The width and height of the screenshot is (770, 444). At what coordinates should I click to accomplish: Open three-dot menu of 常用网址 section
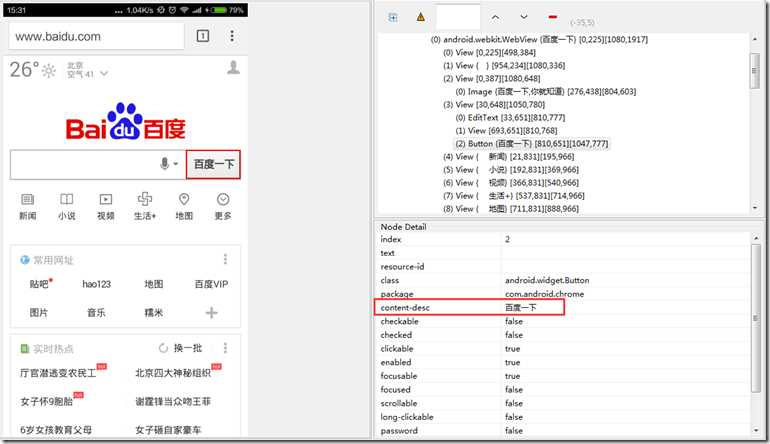point(225,259)
